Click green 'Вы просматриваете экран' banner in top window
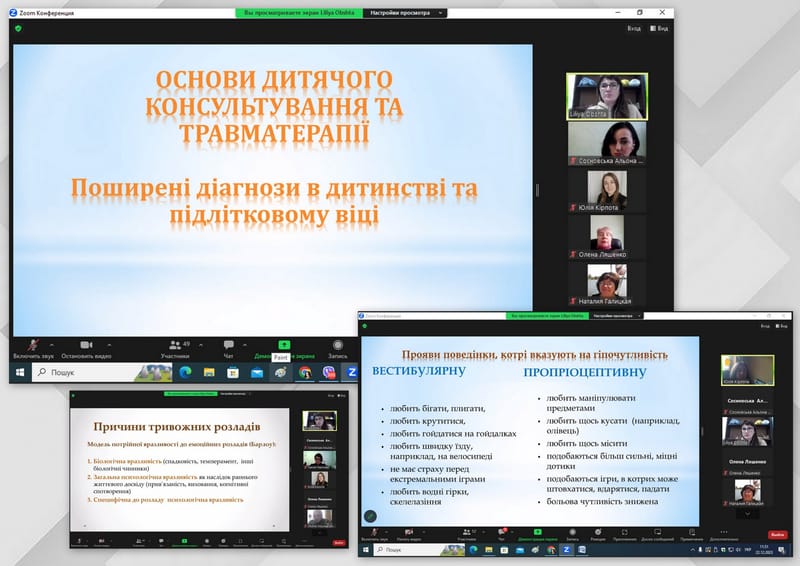This screenshot has height=566, width=800. click(299, 13)
